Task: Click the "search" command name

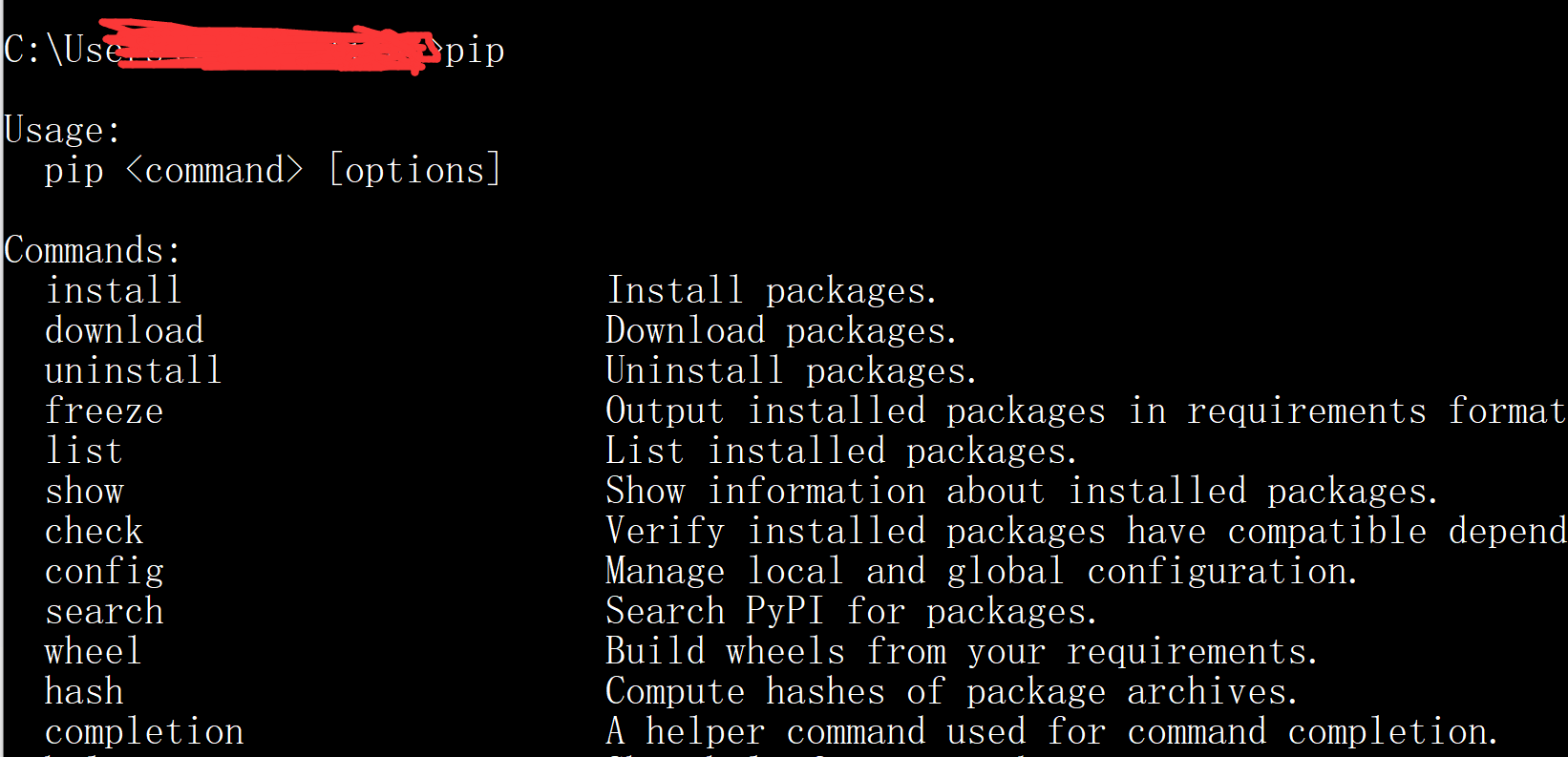Action: pos(104,611)
